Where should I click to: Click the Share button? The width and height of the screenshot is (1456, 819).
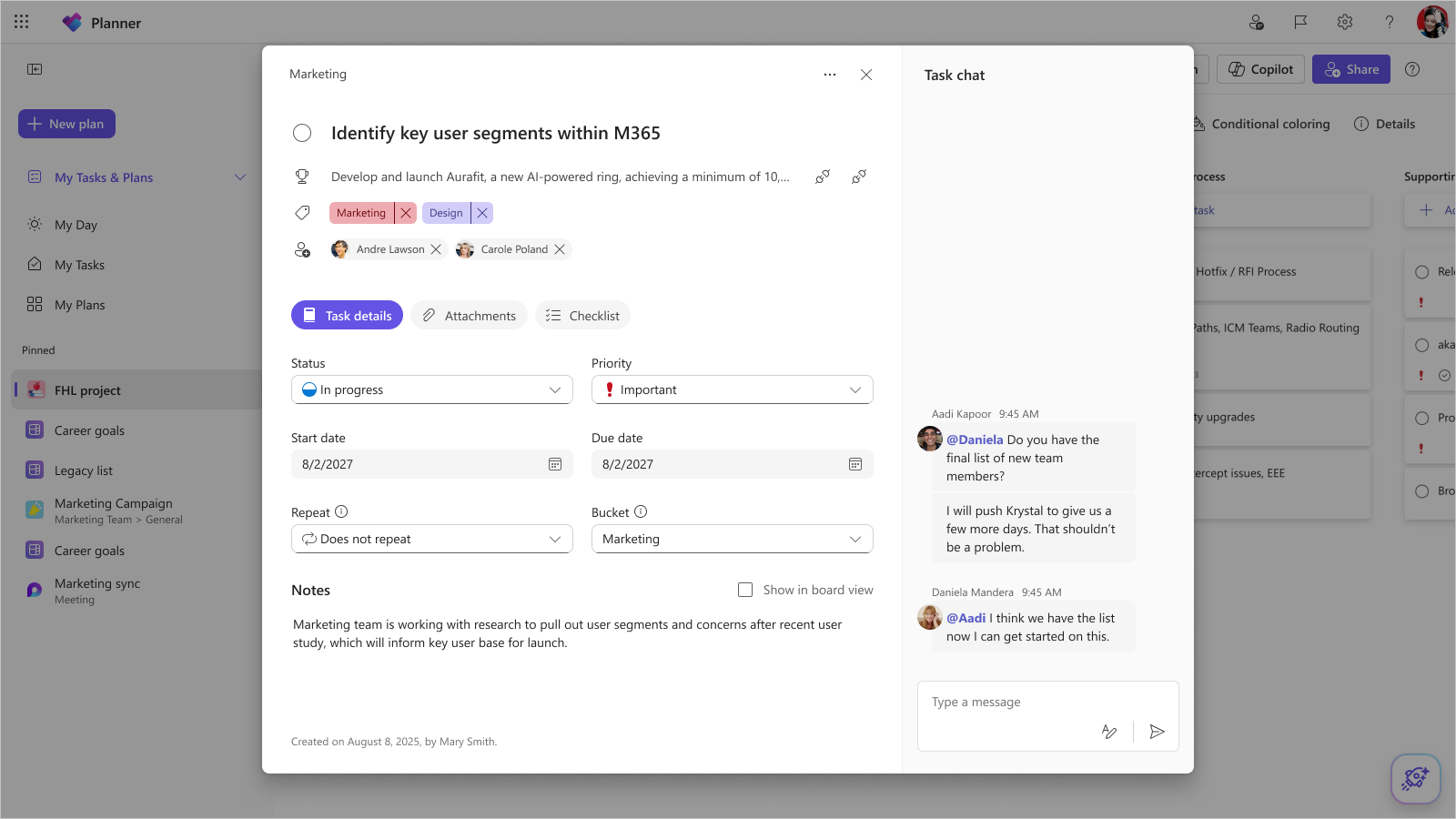click(1351, 68)
